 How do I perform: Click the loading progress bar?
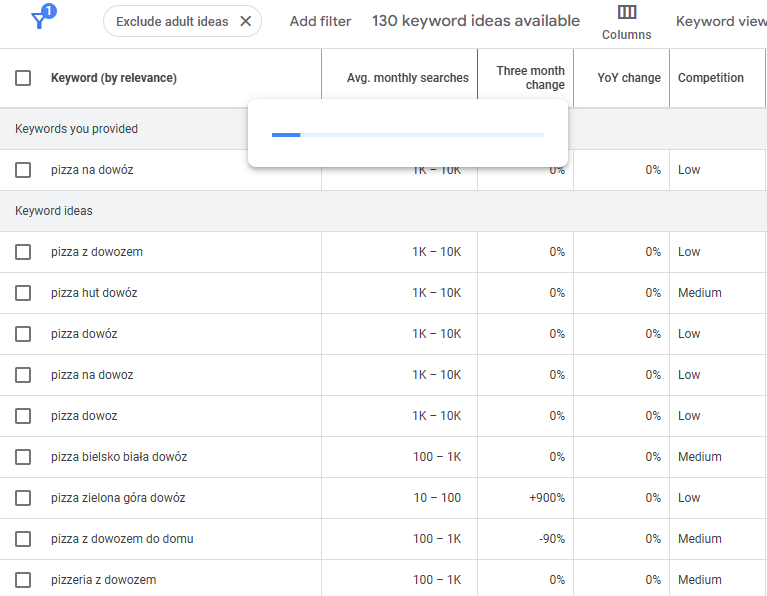coord(408,135)
